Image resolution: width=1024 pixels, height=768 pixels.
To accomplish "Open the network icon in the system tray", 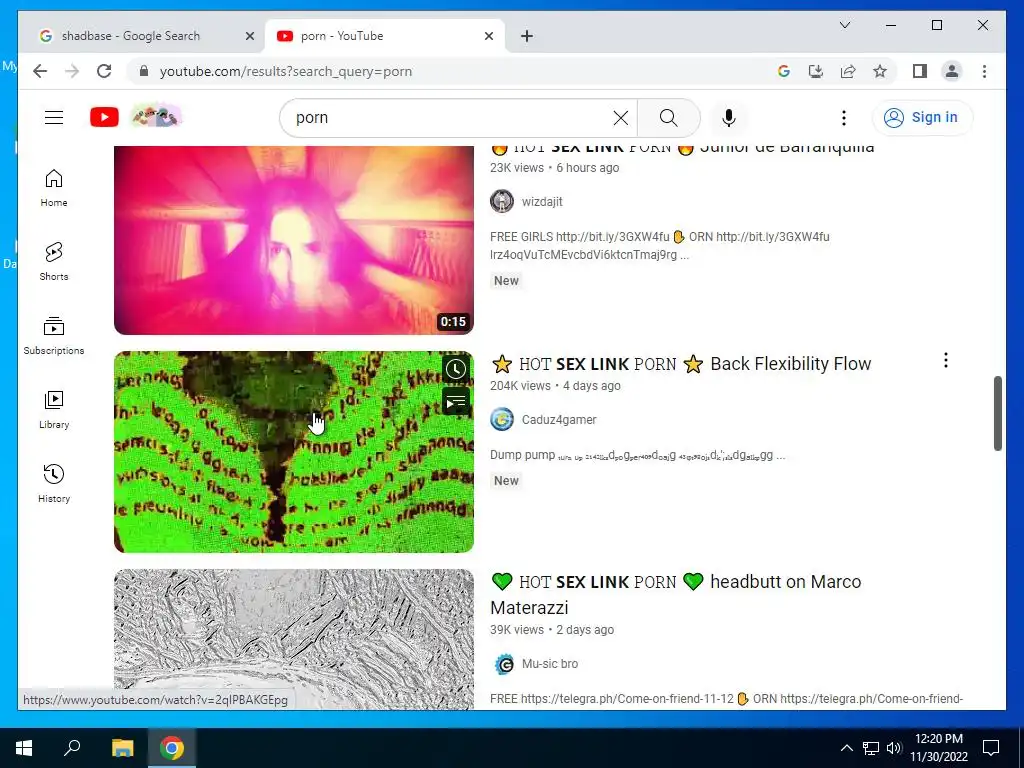I will (871, 748).
